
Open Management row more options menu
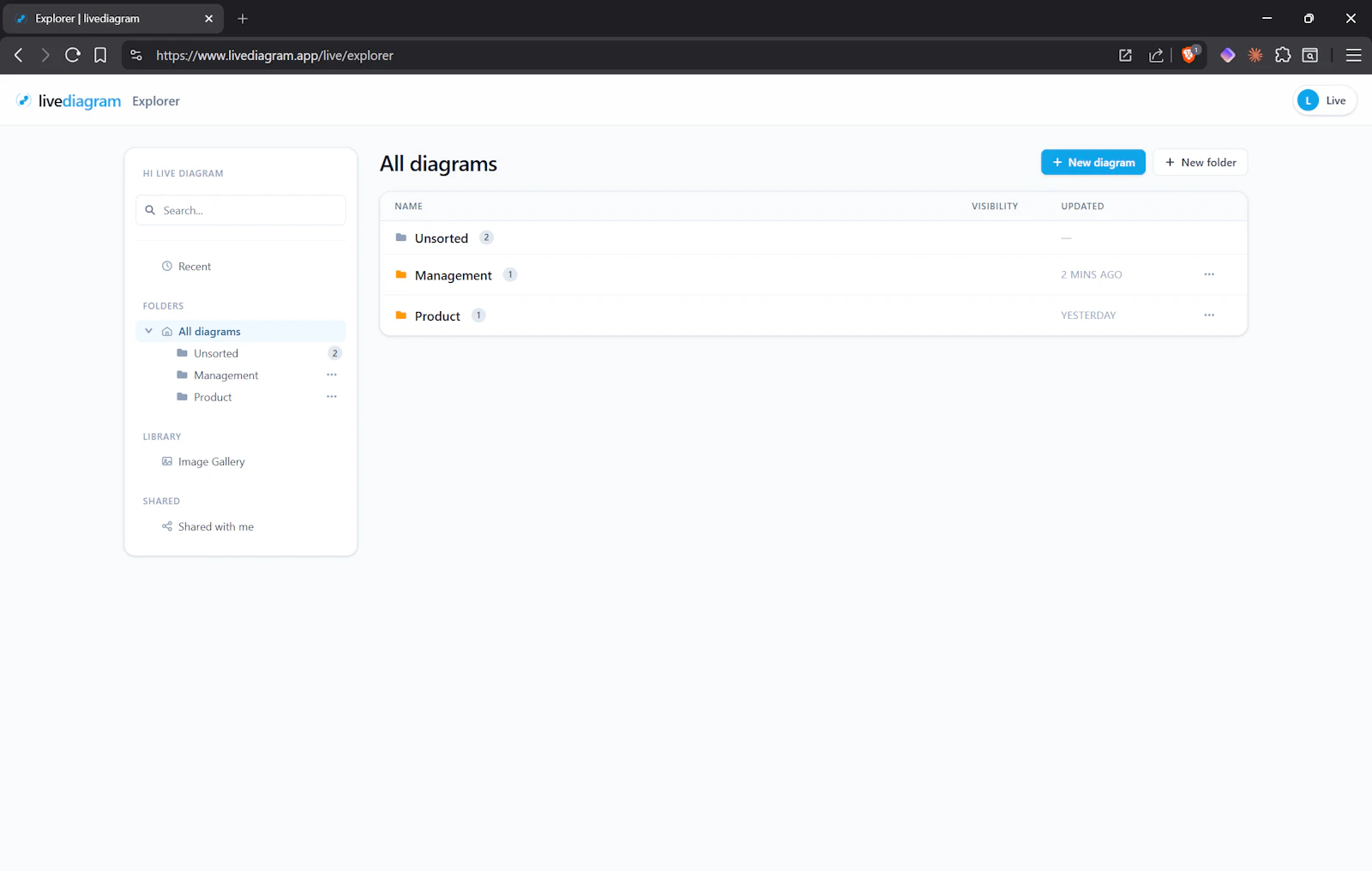tap(1209, 274)
